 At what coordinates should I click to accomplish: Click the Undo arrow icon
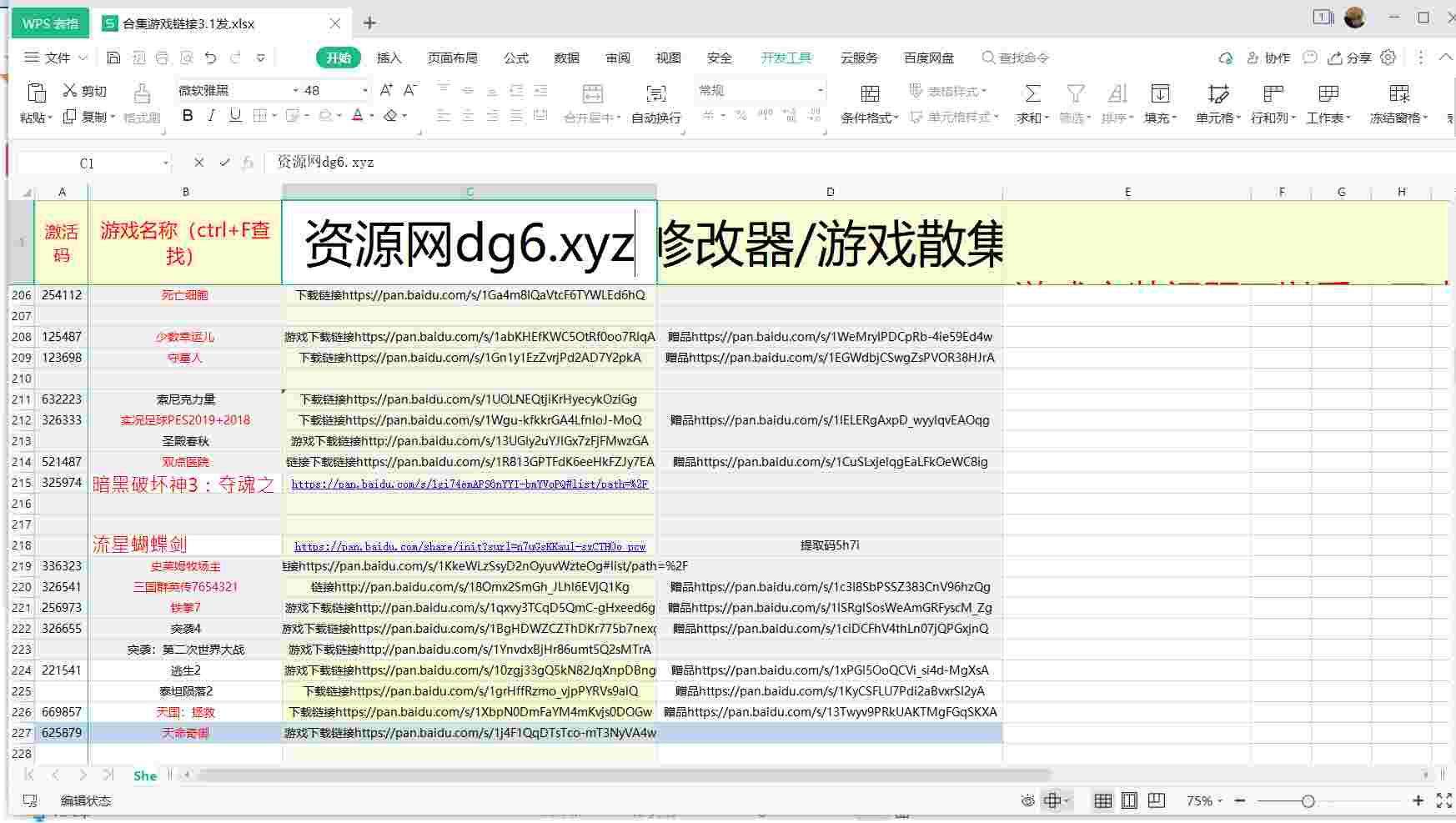coord(211,58)
